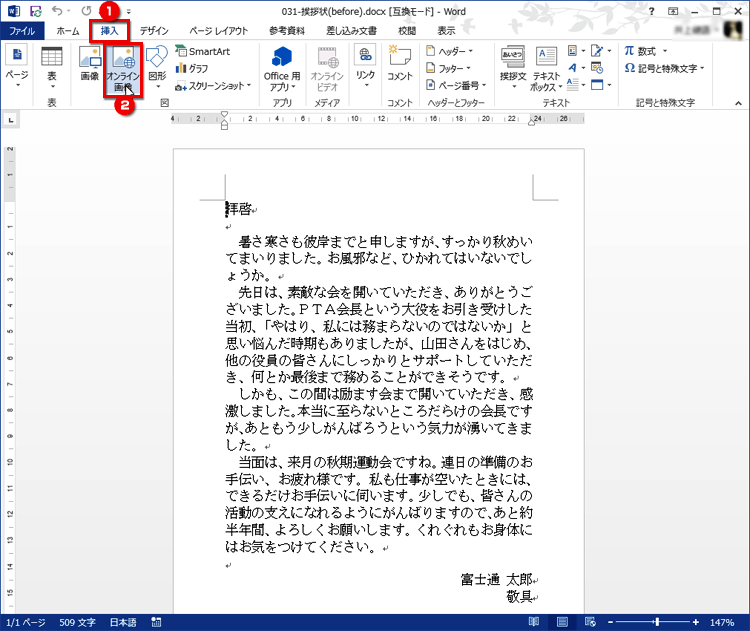Open the ヘッダー header dropdown
The width and height of the screenshot is (750, 631).
[x=450, y=51]
